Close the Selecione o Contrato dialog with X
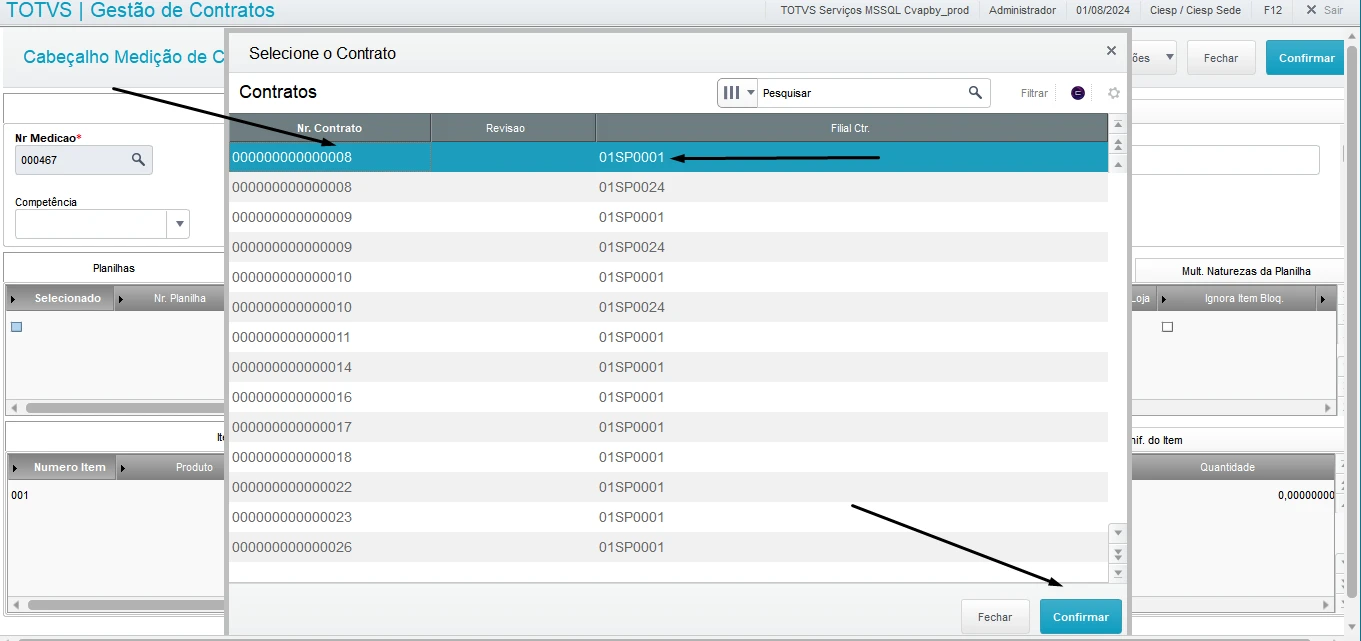The width and height of the screenshot is (1361, 641). coord(1111,51)
